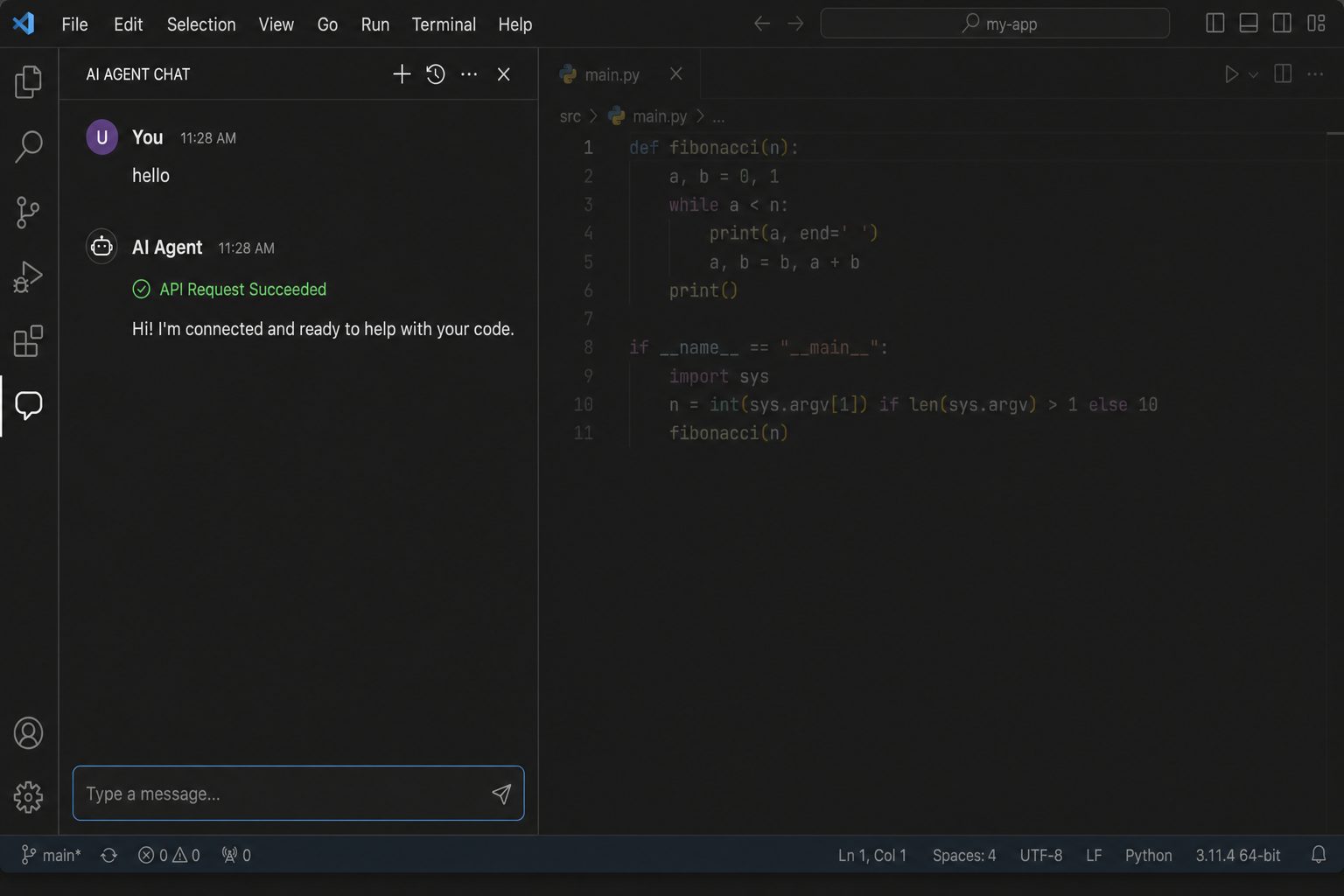Open the Extensions view
This screenshot has height=896, width=1344.
point(28,341)
